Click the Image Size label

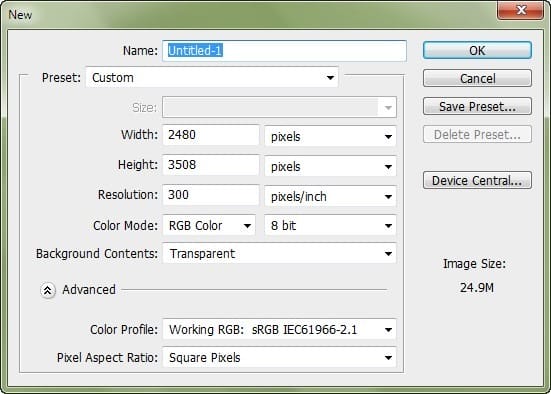tap(474, 264)
